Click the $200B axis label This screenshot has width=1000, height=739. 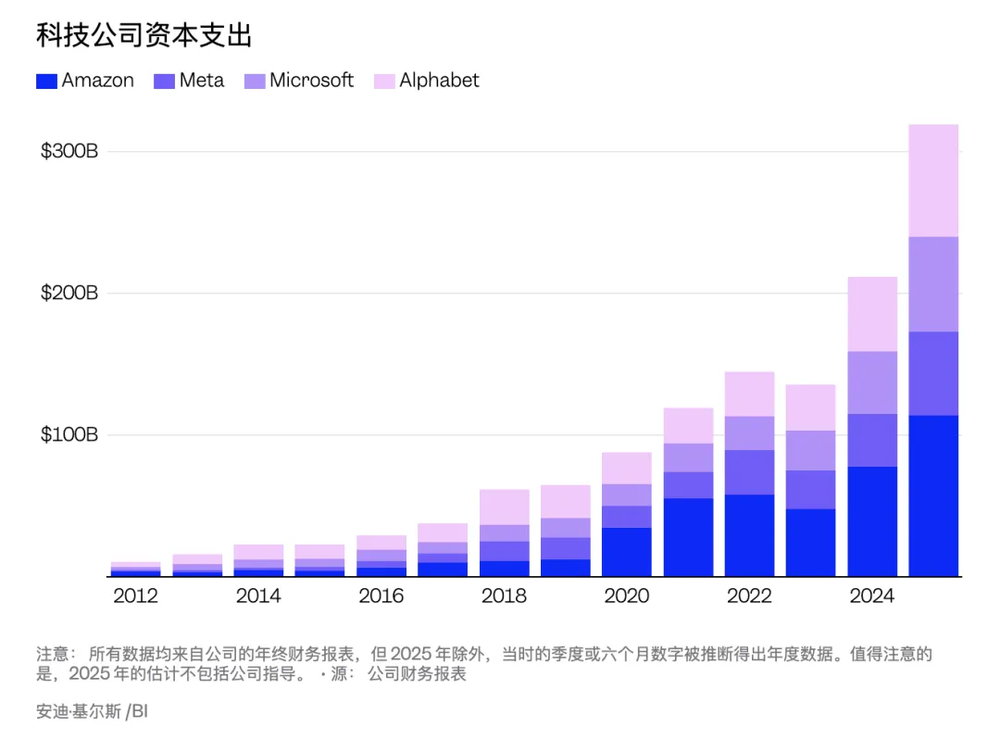click(x=68, y=293)
